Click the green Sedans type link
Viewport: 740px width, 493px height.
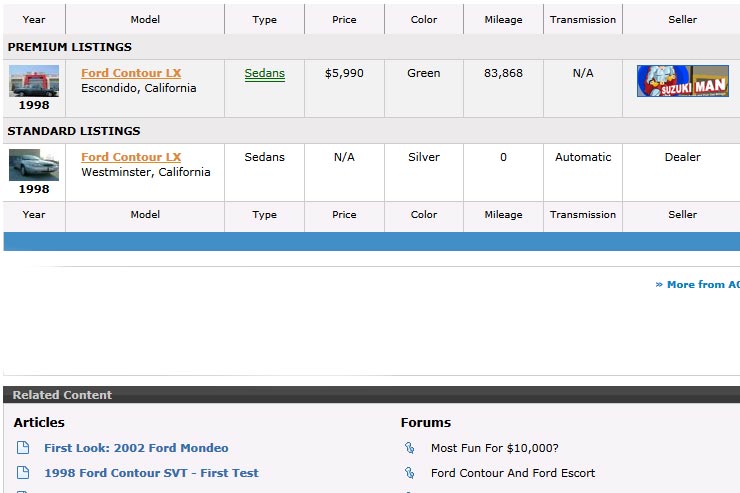point(264,74)
